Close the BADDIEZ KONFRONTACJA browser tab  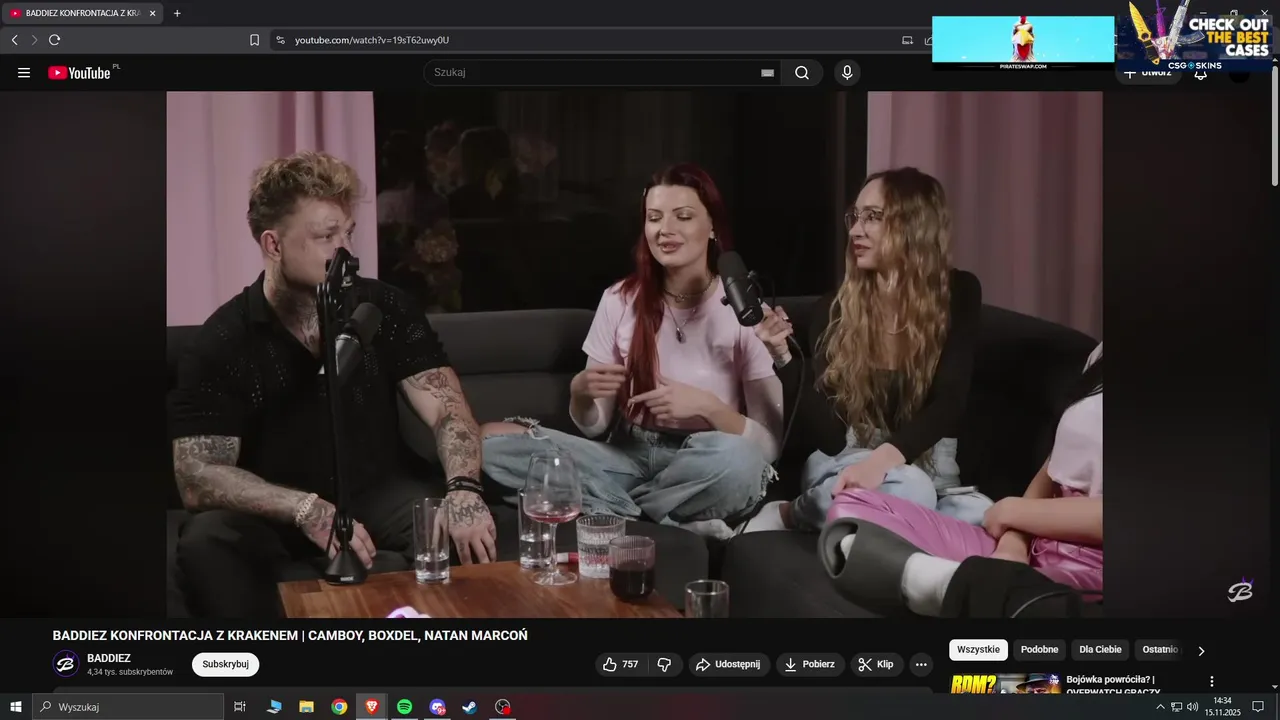click(152, 13)
